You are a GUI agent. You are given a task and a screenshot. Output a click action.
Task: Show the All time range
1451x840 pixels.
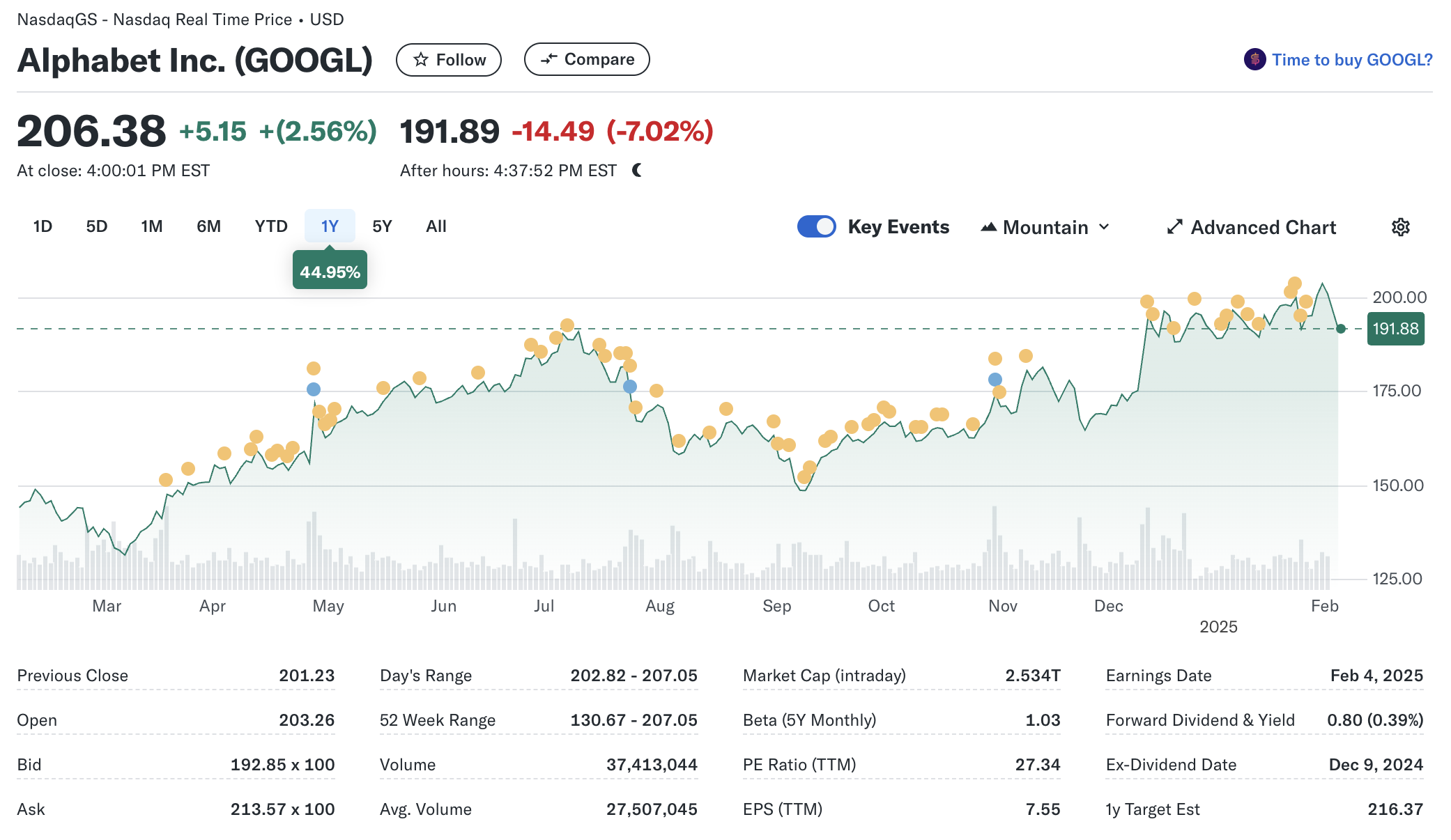point(436,226)
